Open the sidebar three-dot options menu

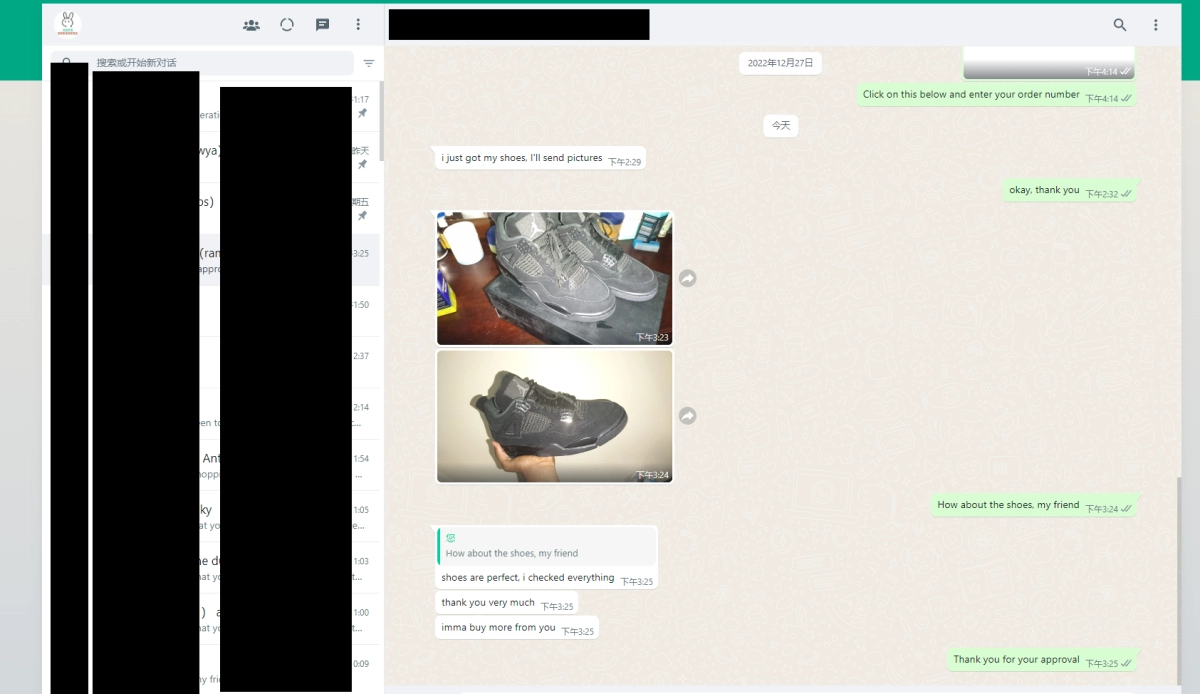(358, 24)
